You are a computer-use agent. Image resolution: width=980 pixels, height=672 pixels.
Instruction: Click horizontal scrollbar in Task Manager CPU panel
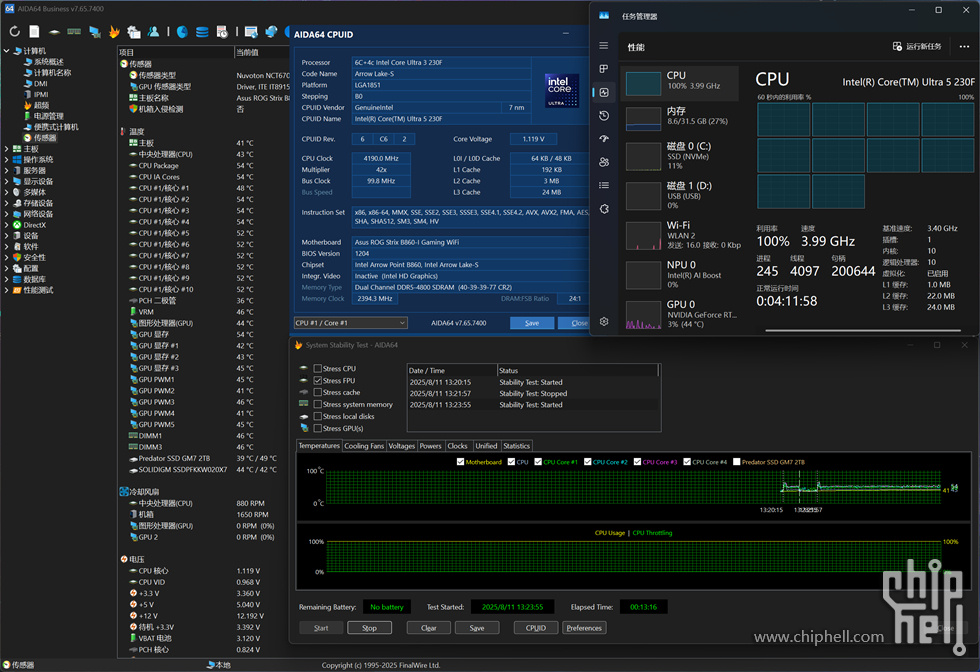tap(862, 330)
